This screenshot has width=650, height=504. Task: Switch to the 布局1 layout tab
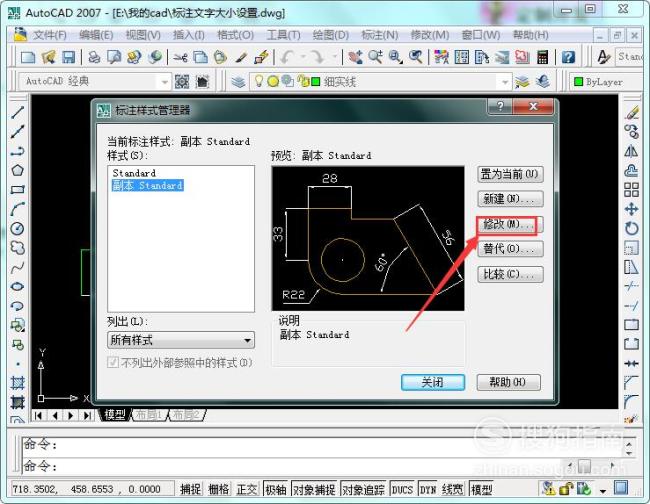pyautogui.click(x=150, y=414)
